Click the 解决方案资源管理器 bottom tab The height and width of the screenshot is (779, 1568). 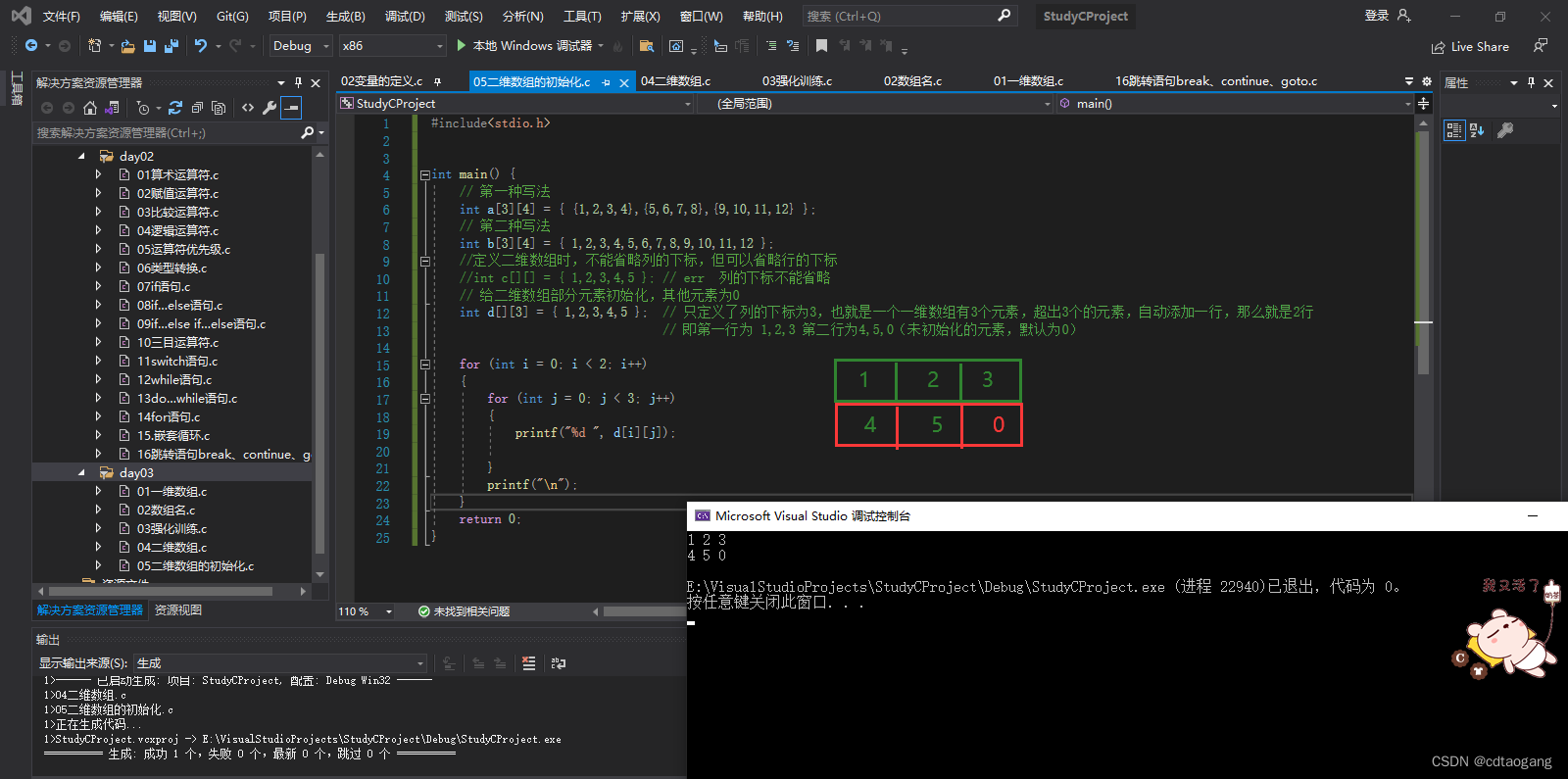click(90, 610)
